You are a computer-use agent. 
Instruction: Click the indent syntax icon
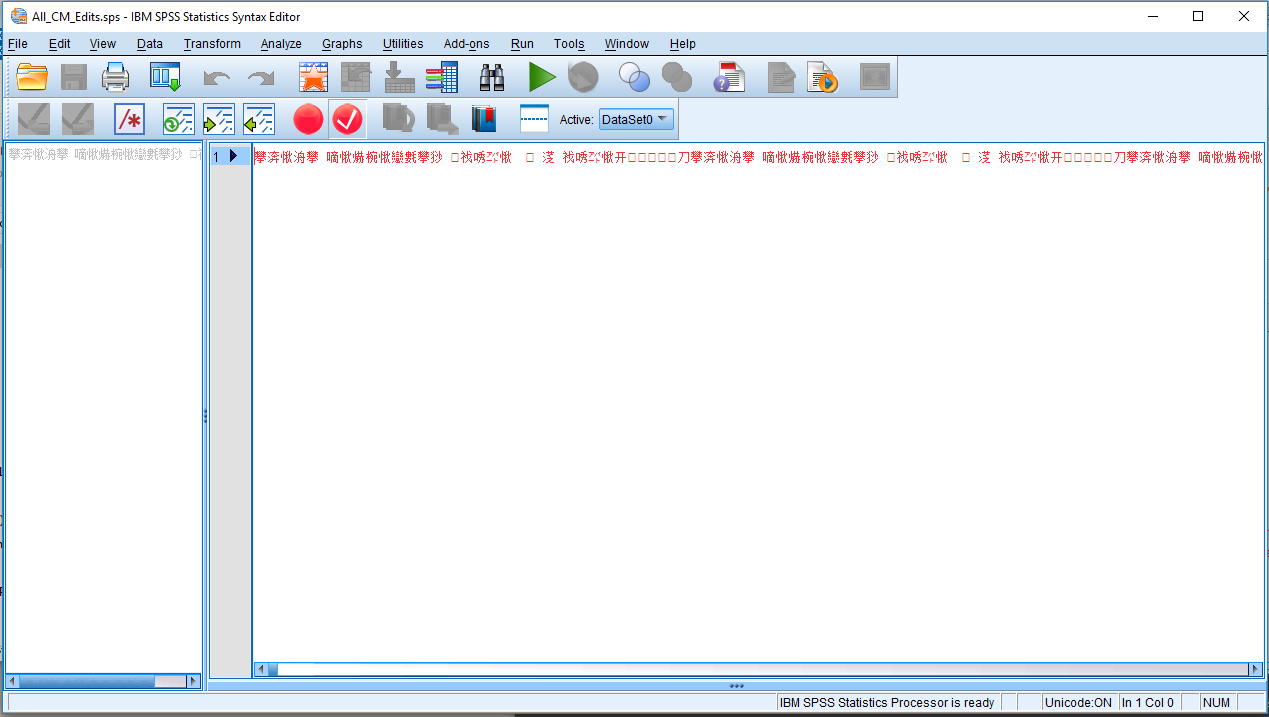(218, 120)
